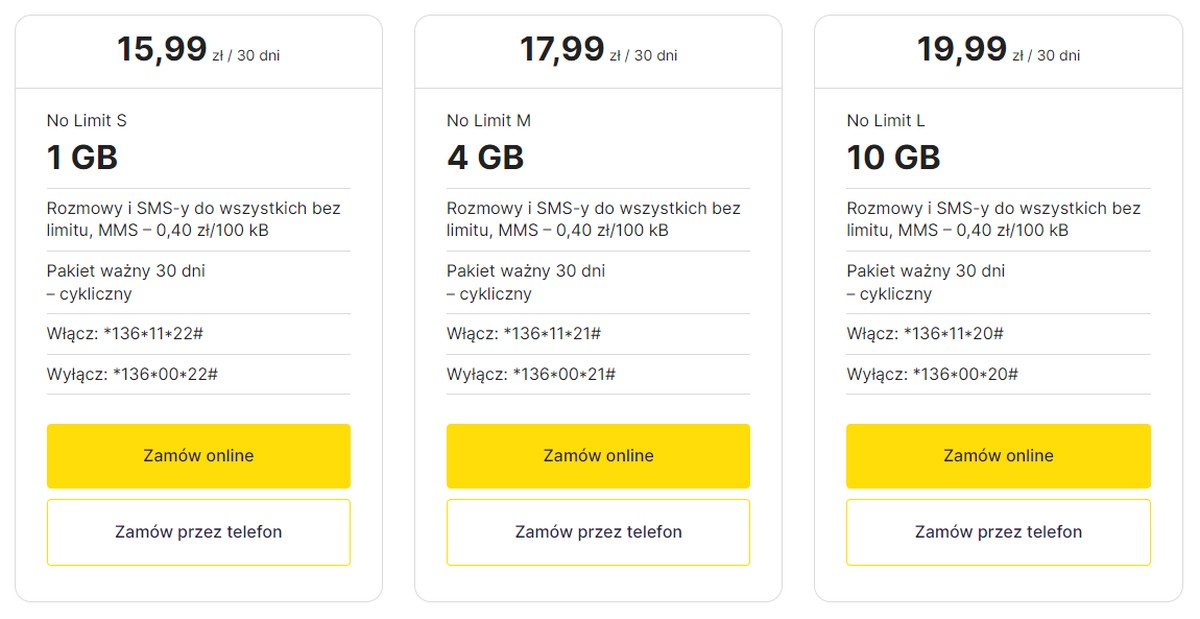This screenshot has height=619, width=1200.
Task: Click Zamów przez telefon for No Limit S
Action: click(x=198, y=532)
